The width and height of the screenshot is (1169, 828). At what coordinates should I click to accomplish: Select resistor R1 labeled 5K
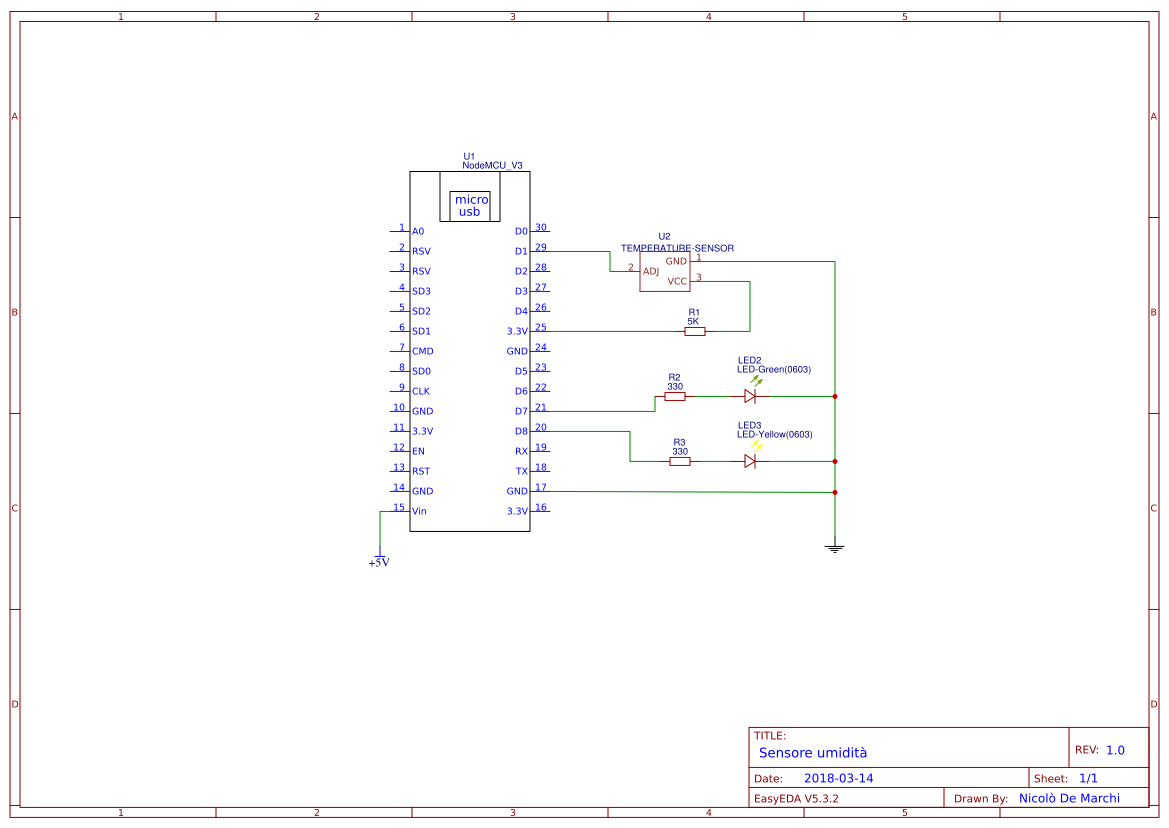pyautogui.click(x=694, y=330)
